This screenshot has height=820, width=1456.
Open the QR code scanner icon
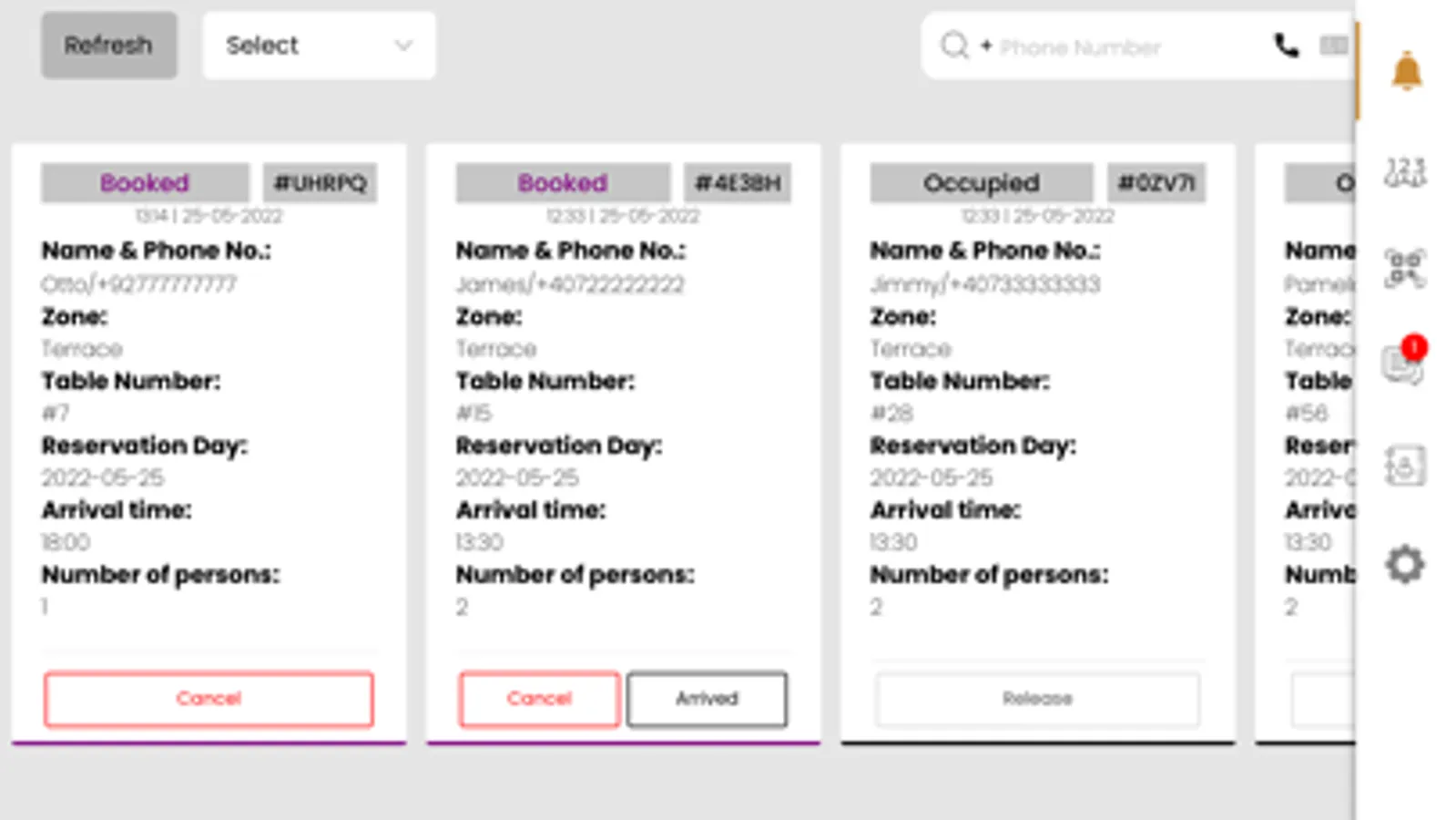click(1405, 269)
